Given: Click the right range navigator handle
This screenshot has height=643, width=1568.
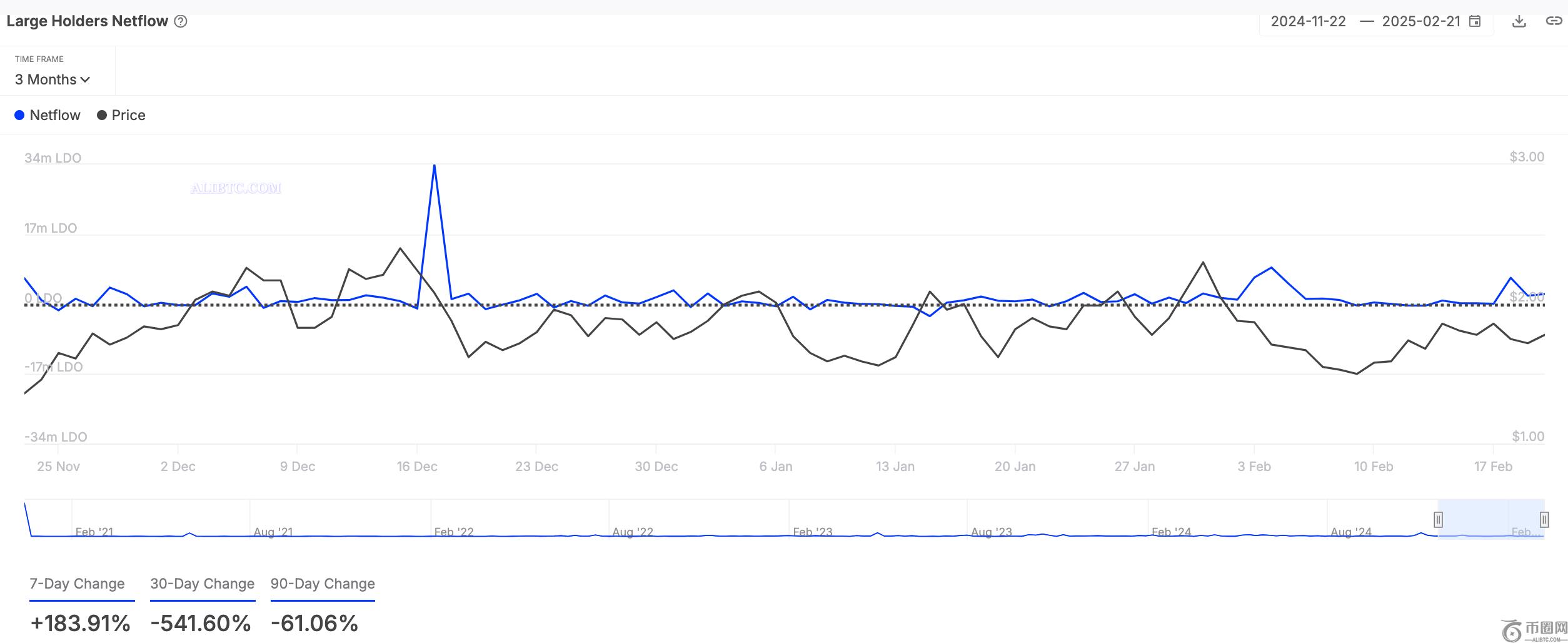Looking at the screenshot, I should click(1544, 519).
